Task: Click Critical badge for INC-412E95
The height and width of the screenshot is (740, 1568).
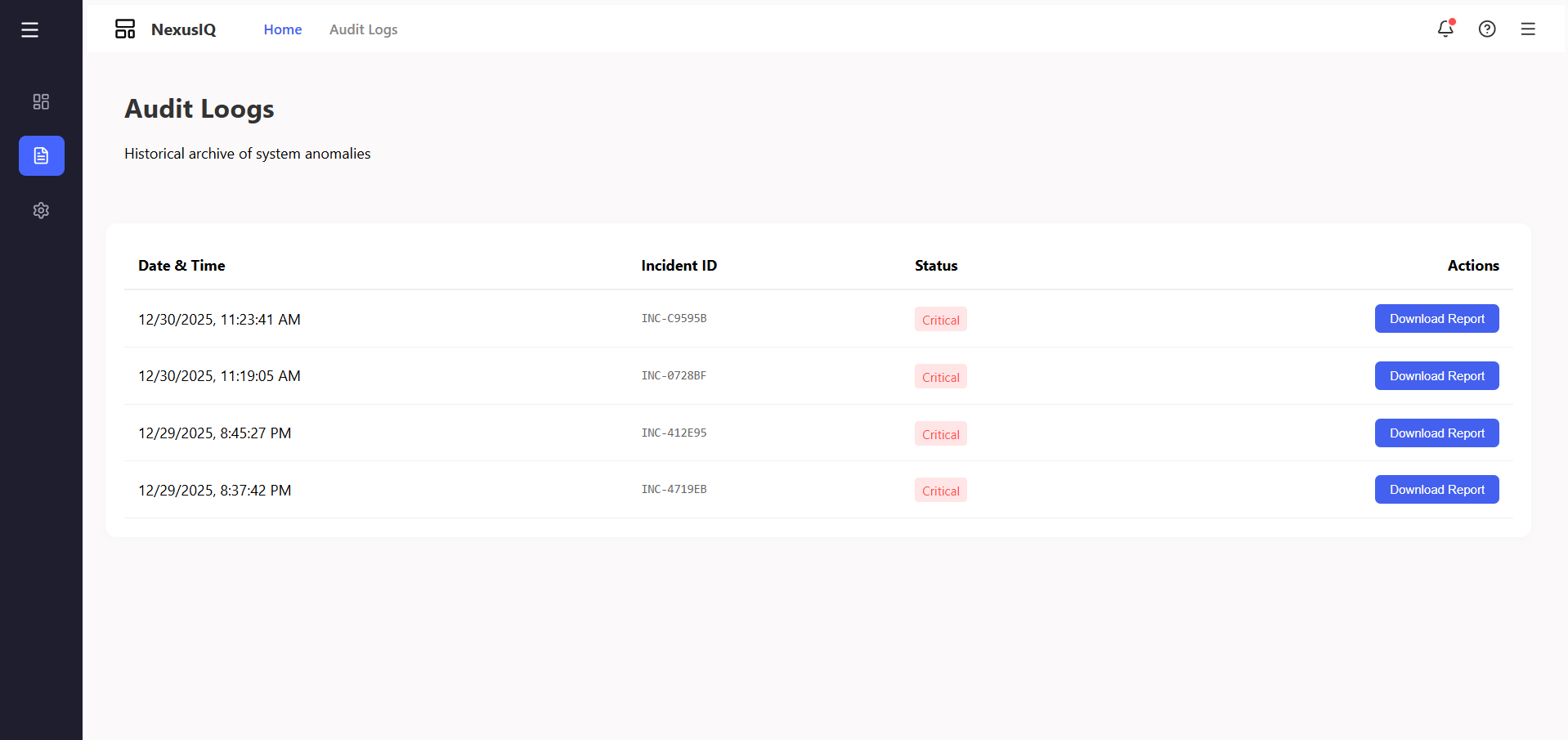Action: pos(941,434)
